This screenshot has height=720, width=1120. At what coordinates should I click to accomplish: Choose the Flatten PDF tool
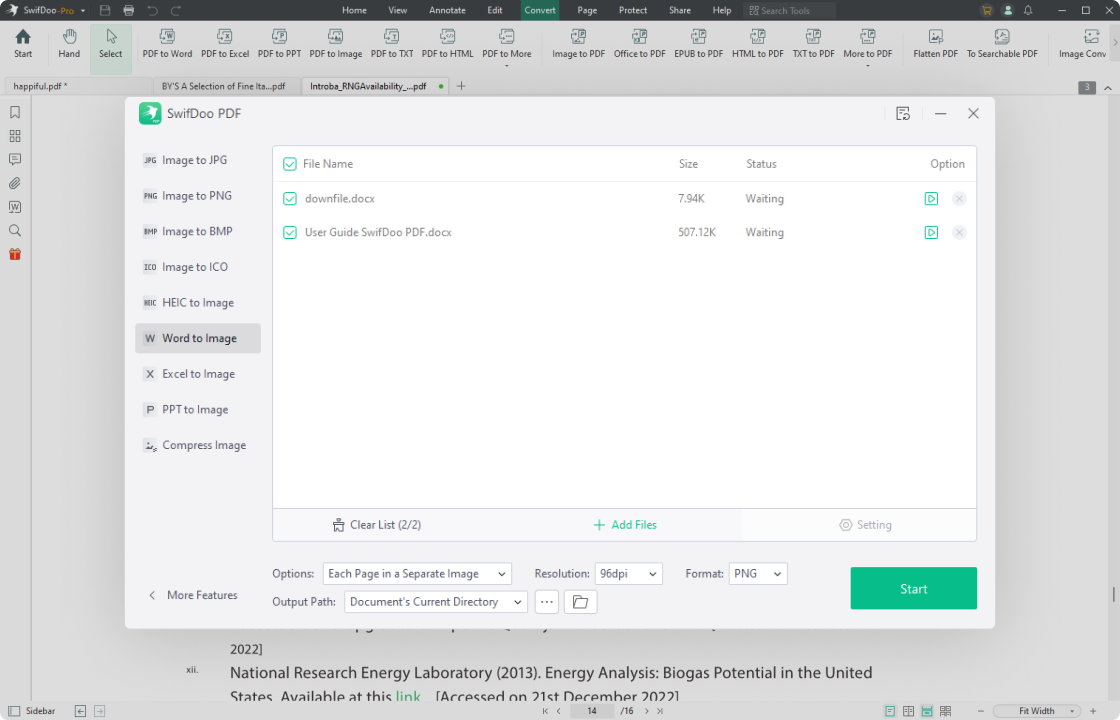(x=935, y=44)
